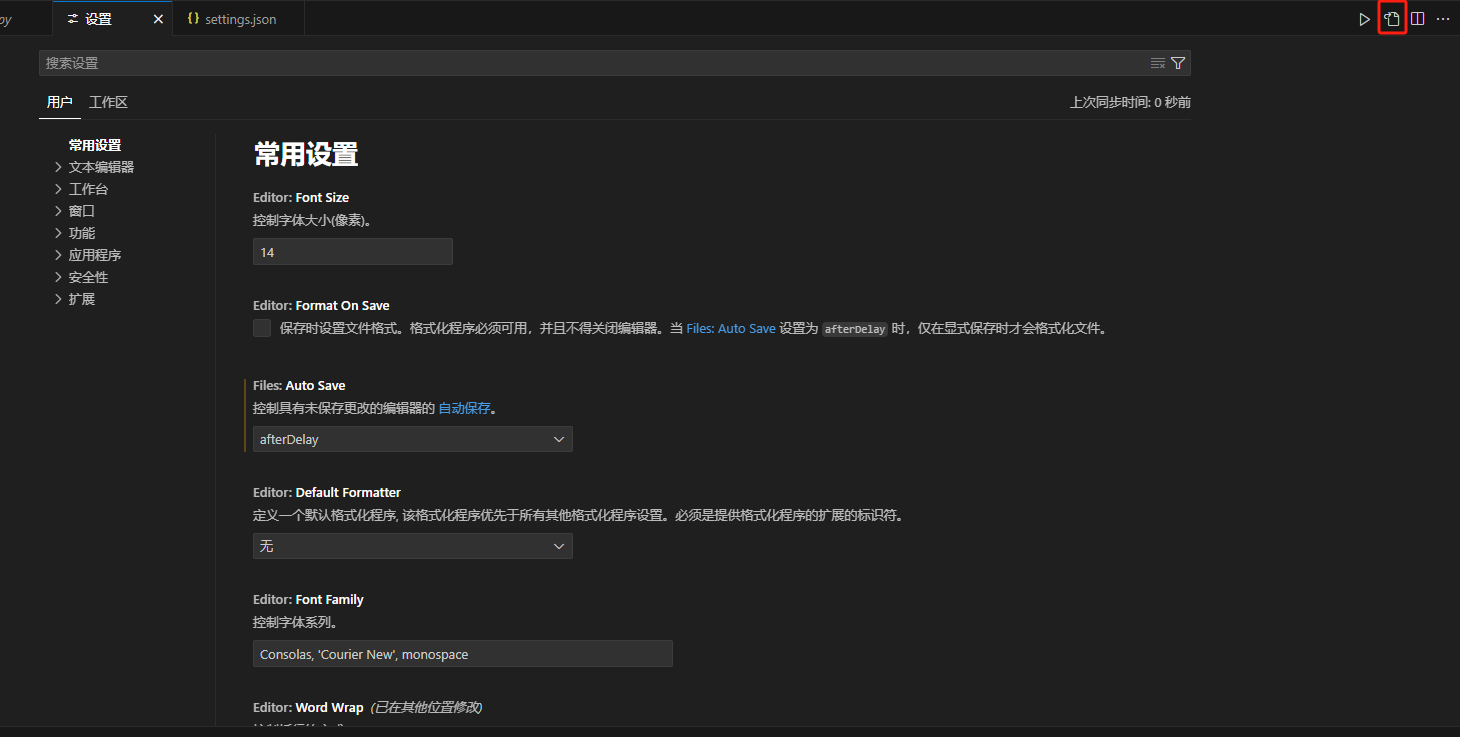Open the Split Editor icon
This screenshot has height=737, width=1460.
(1417, 18)
